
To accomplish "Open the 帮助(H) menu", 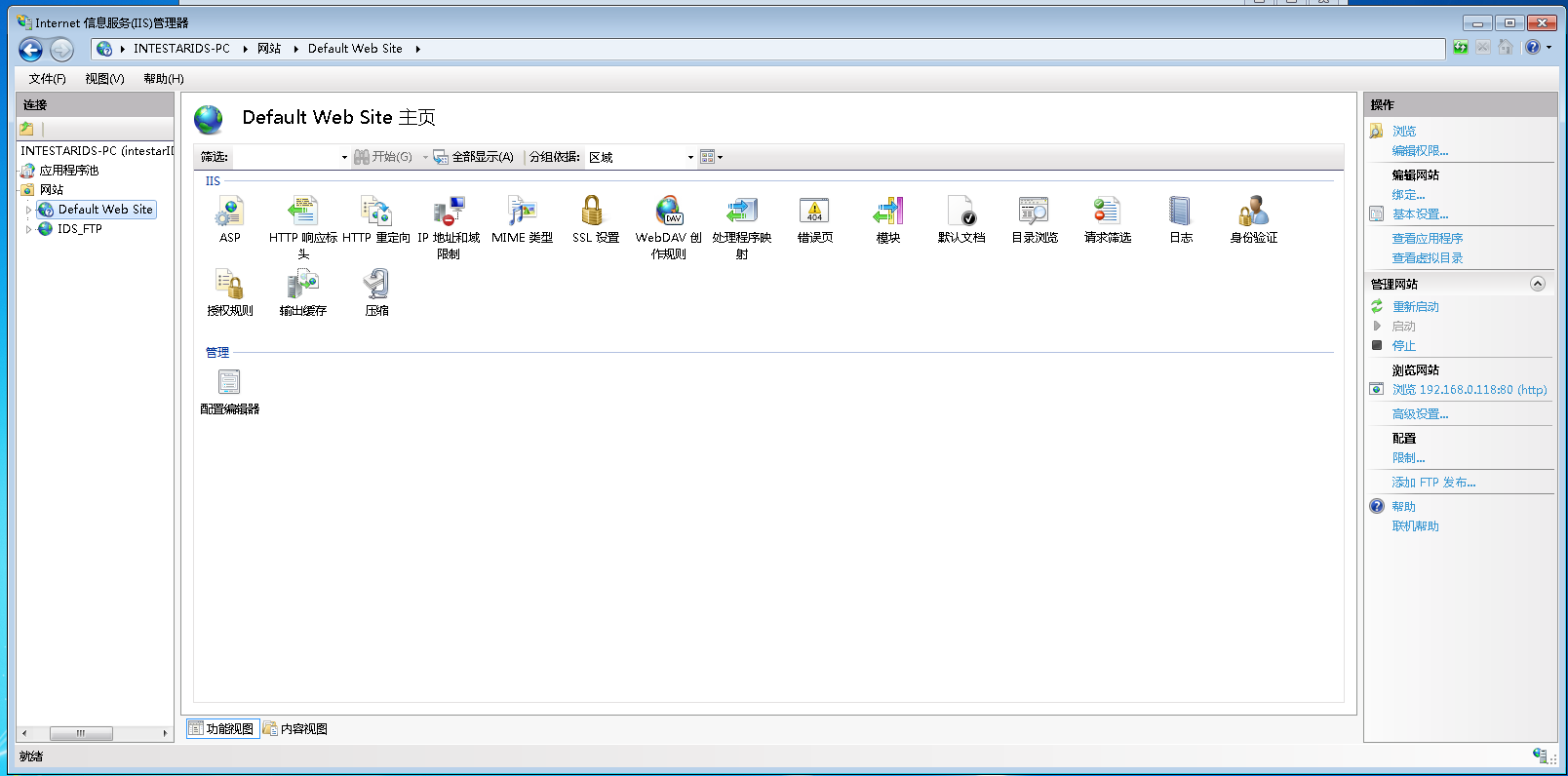I will pos(164,79).
